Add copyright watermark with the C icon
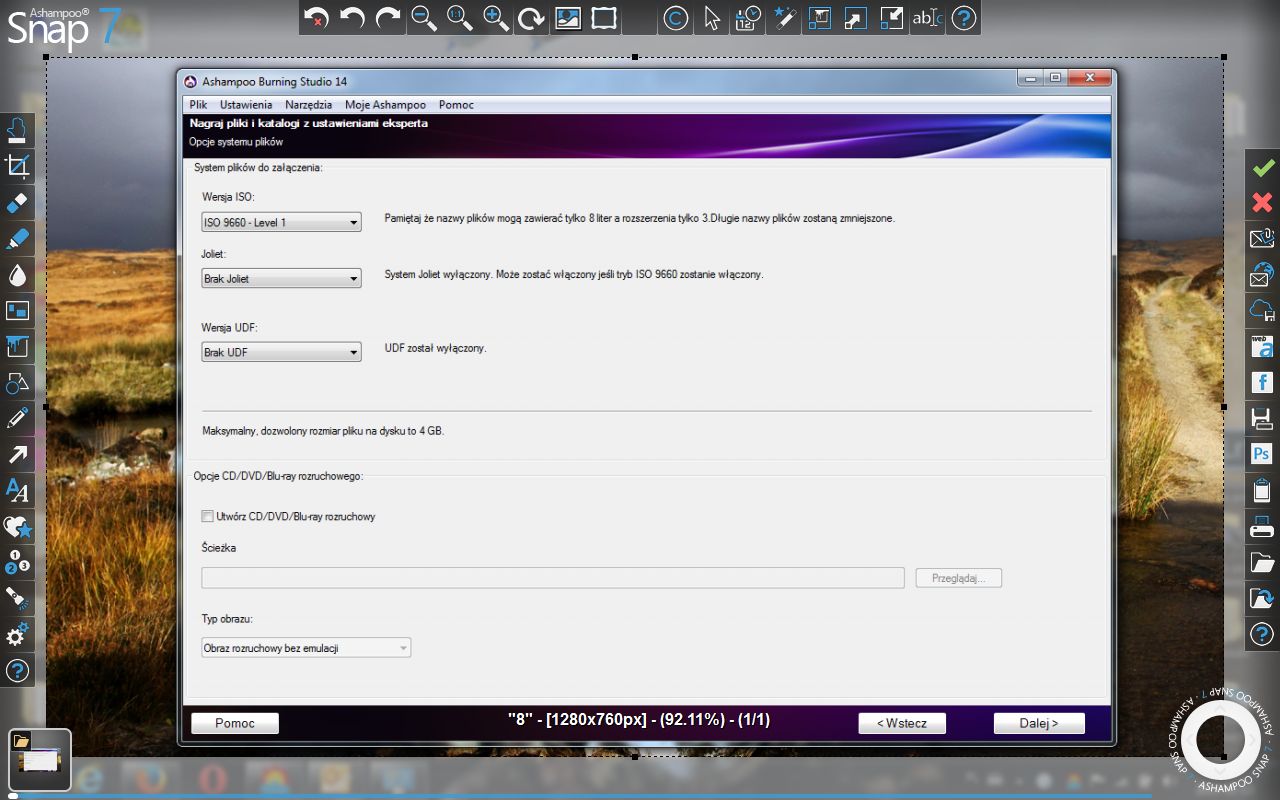This screenshot has width=1280, height=800. pos(676,18)
